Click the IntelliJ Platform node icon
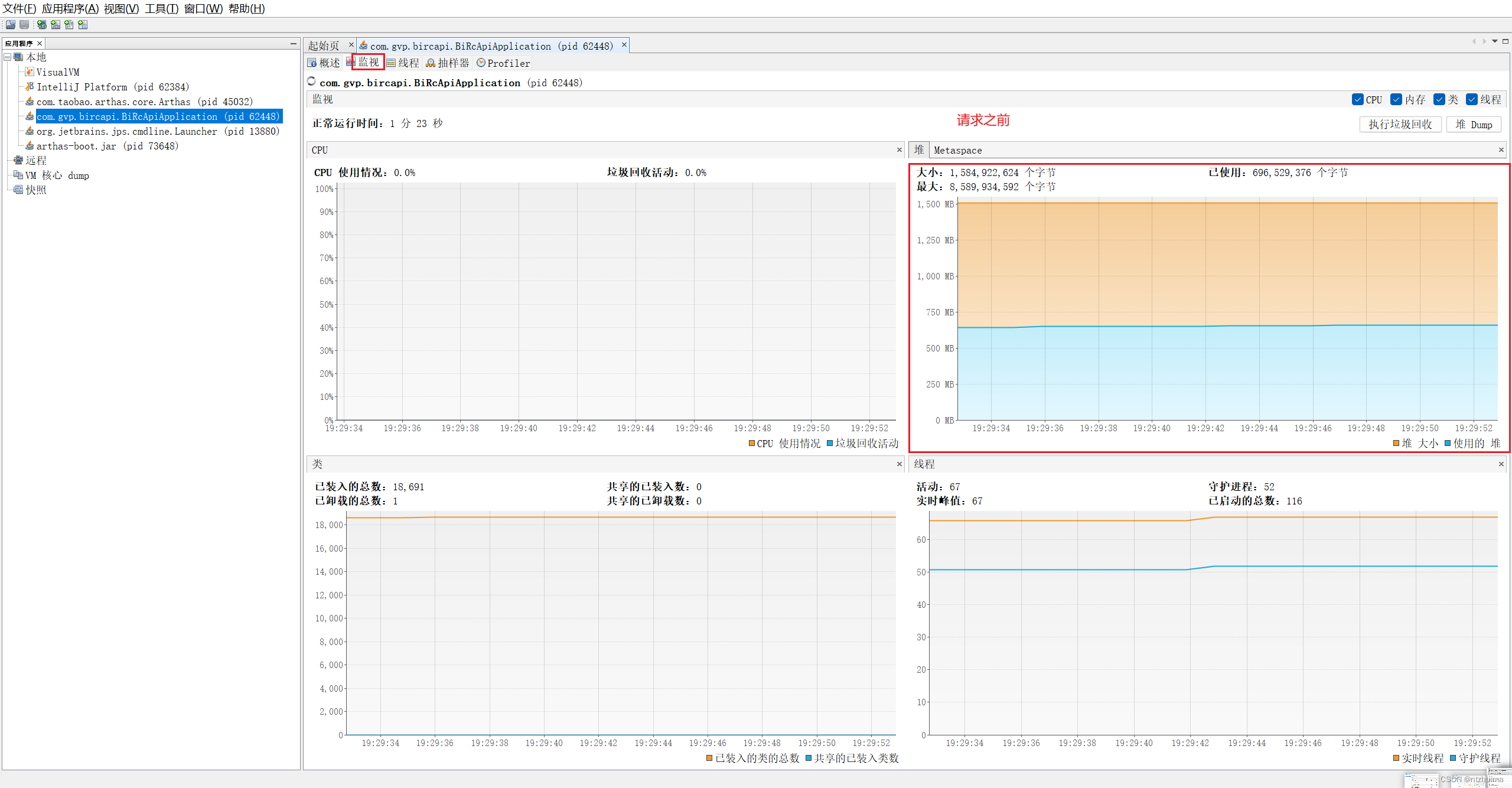1512x788 pixels. click(x=30, y=87)
